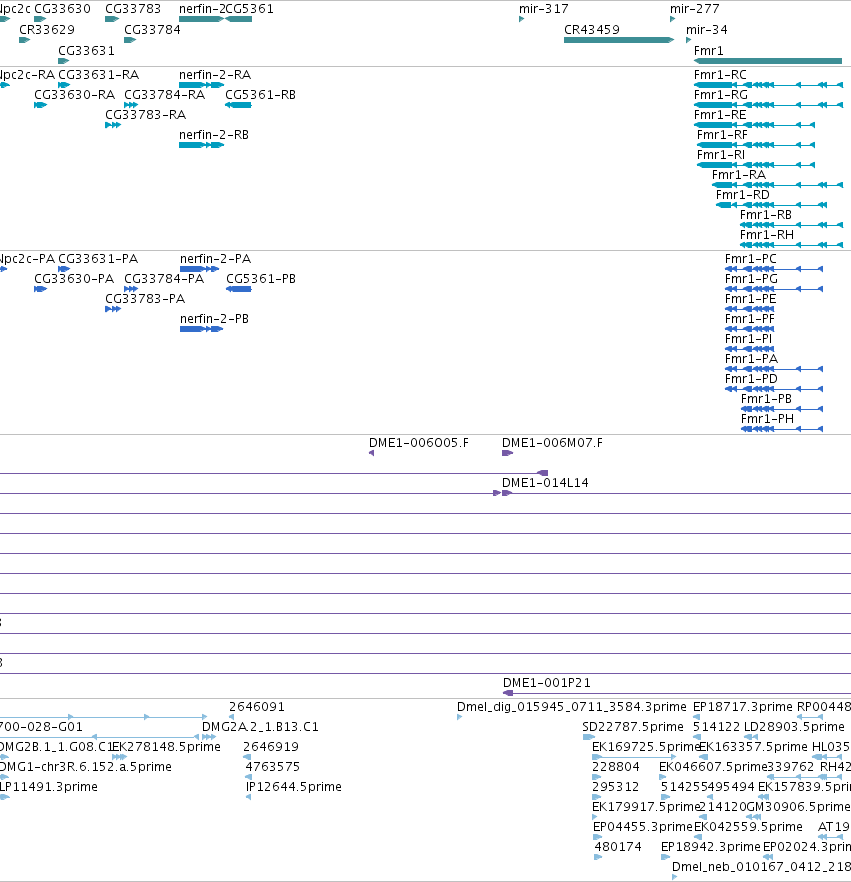Click protein CG5361-PB
851x882 pixels.
[238, 289]
